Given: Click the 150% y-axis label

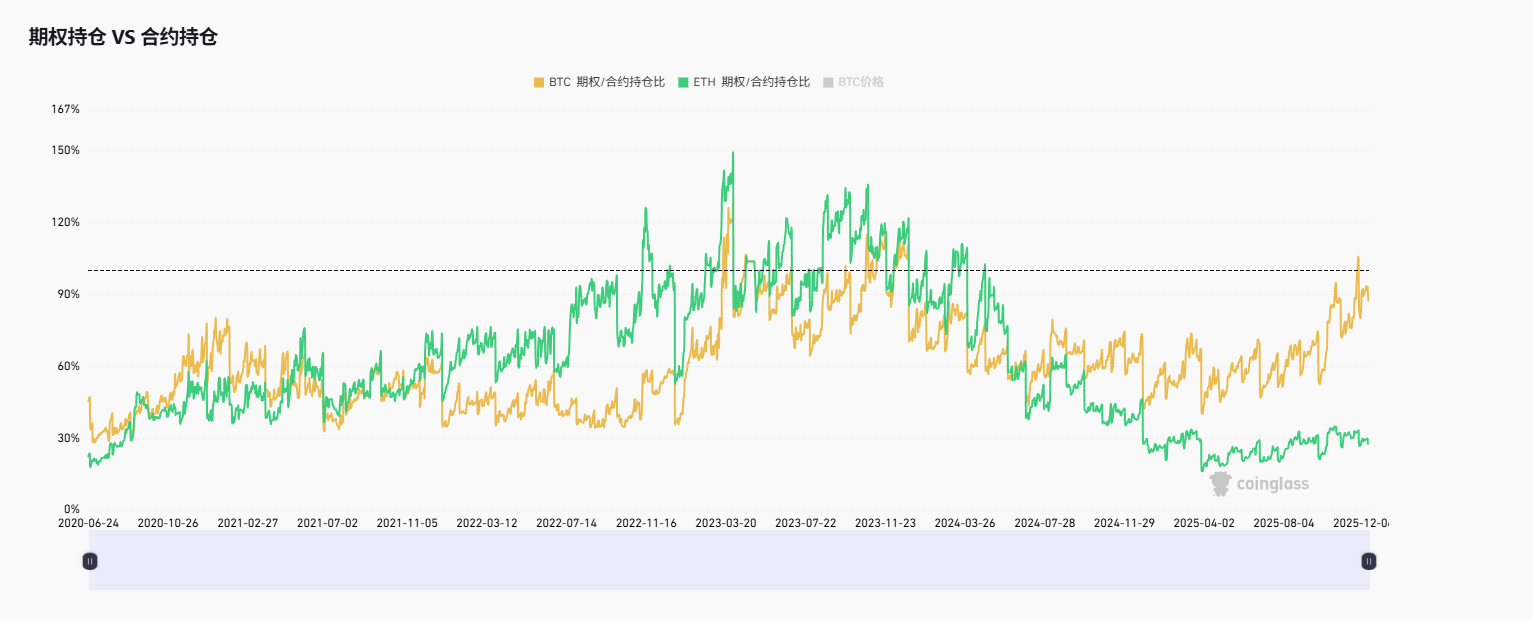Looking at the screenshot, I should pyautogui.click(x=65, y=151).
